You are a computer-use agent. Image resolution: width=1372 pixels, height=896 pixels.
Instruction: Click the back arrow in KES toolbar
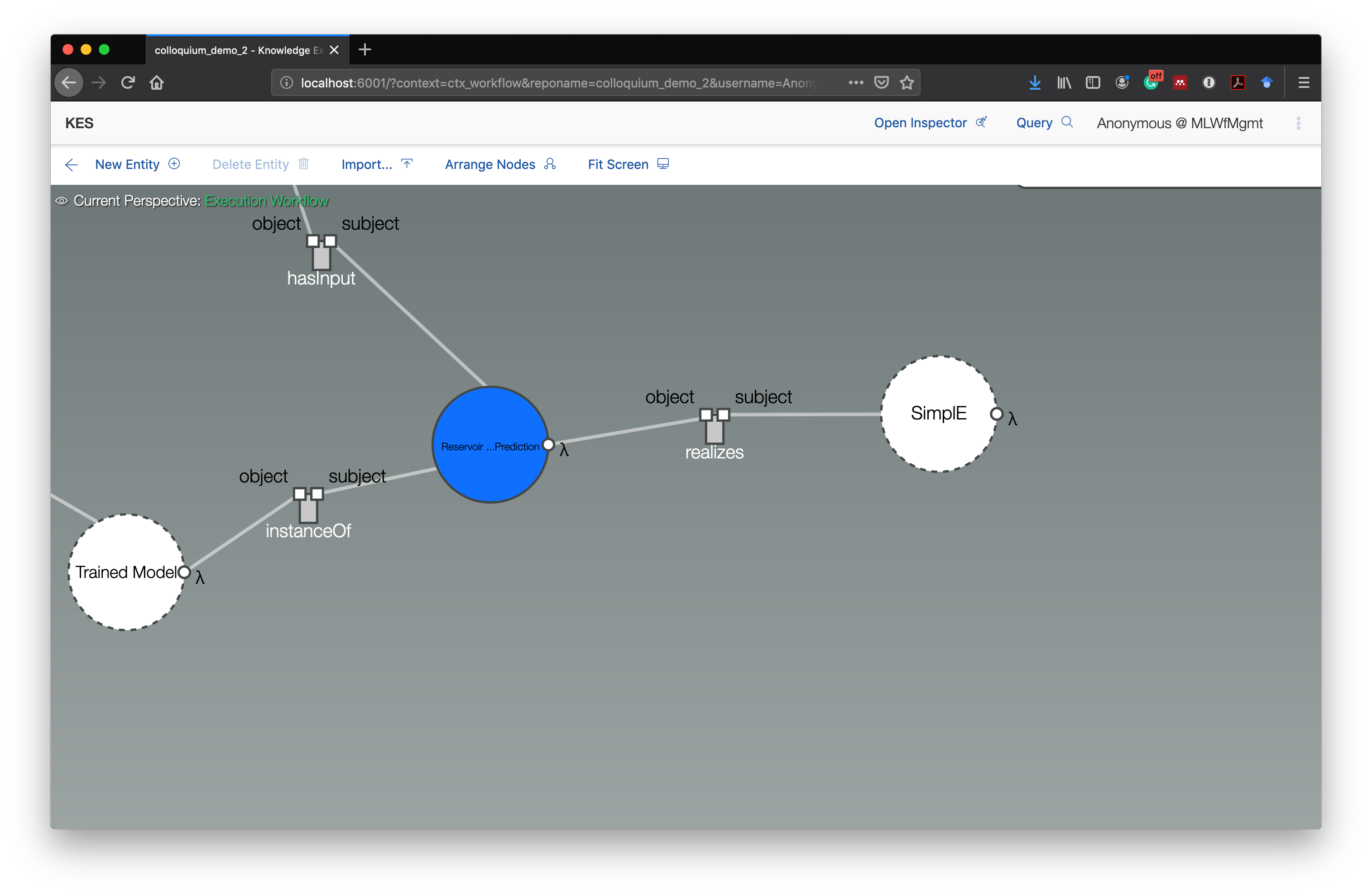[72, 165]
